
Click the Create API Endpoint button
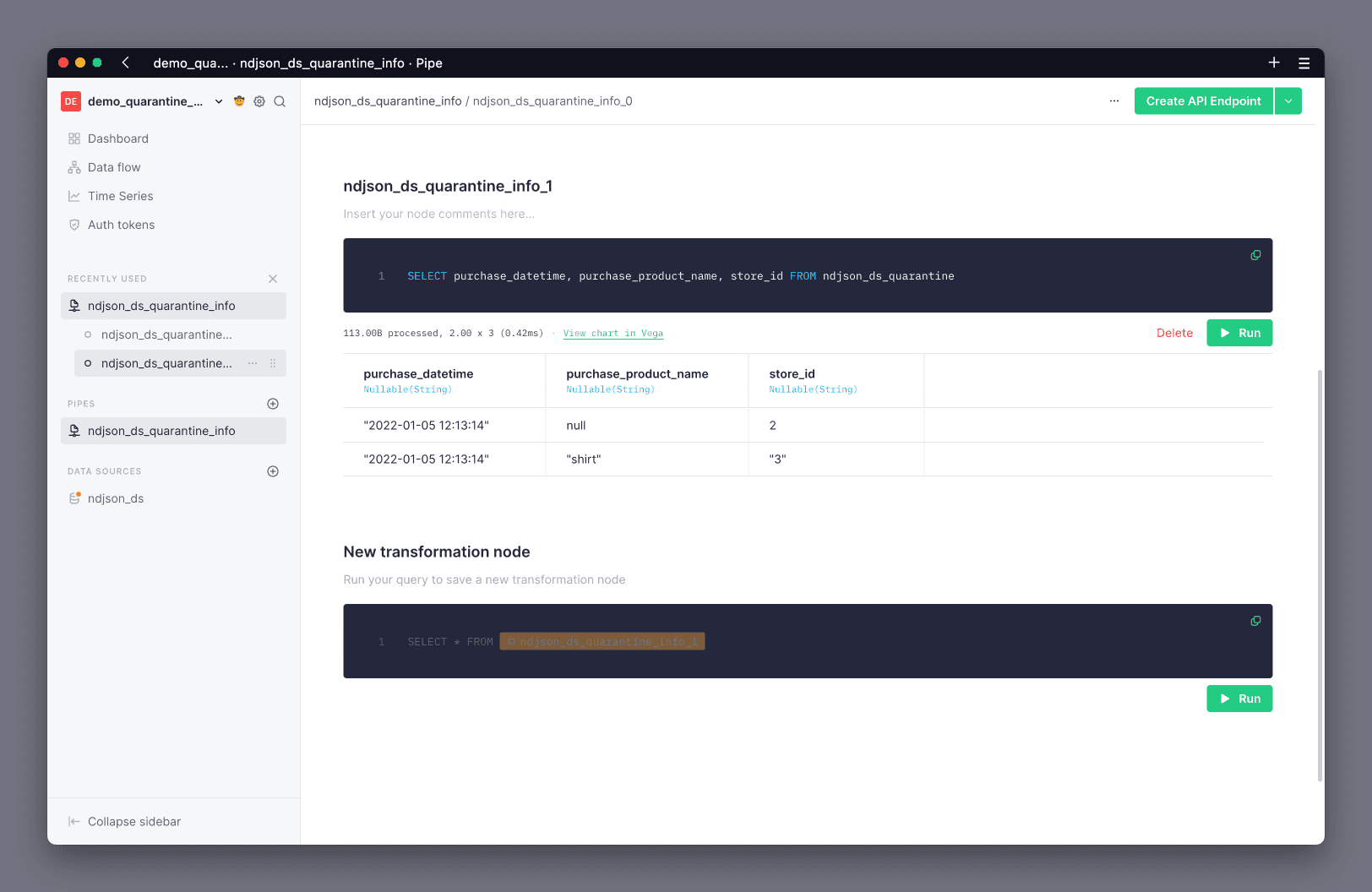[1203, 101]
